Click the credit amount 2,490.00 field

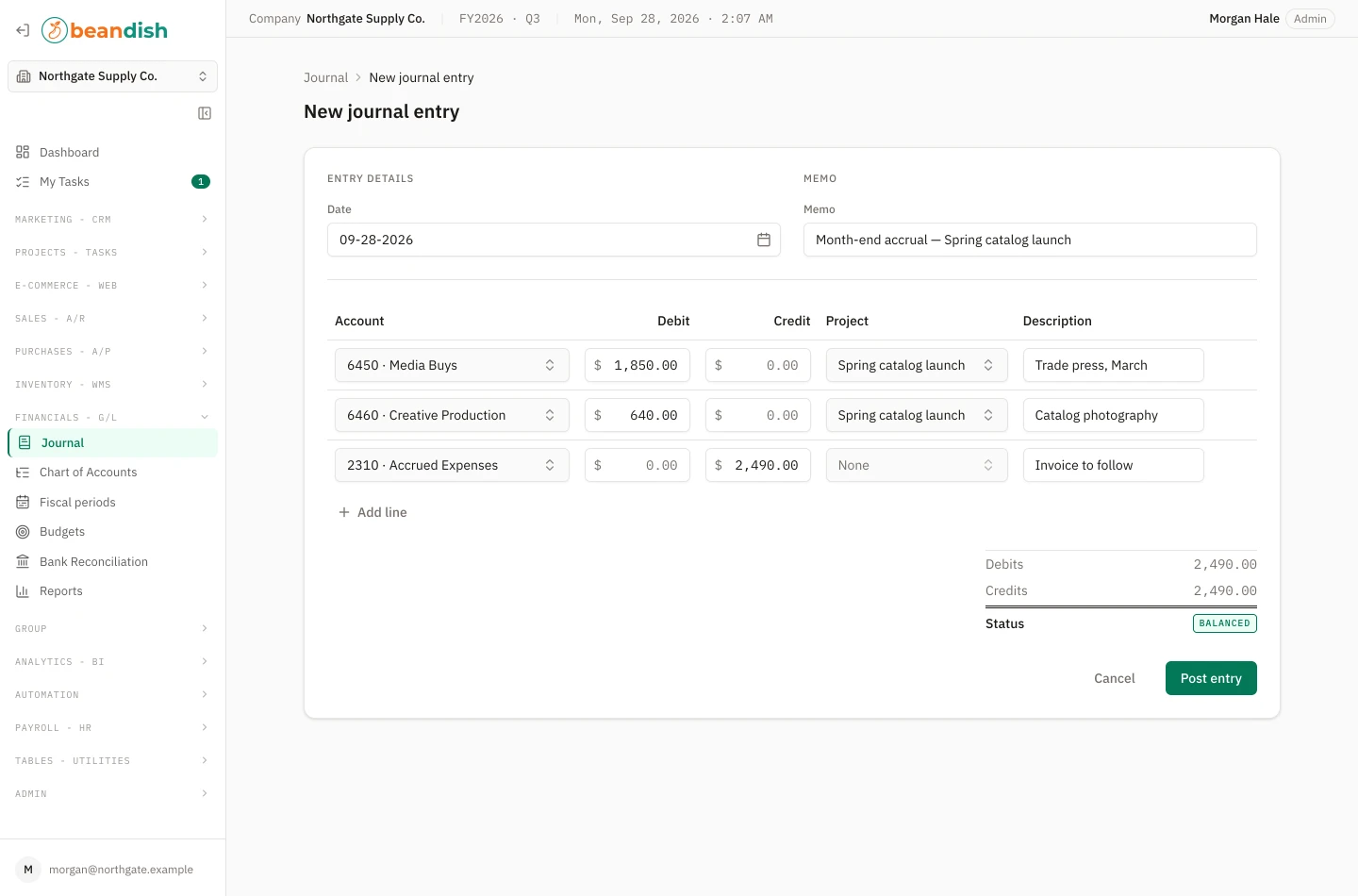pyautogui.click(x=758, y=465)
